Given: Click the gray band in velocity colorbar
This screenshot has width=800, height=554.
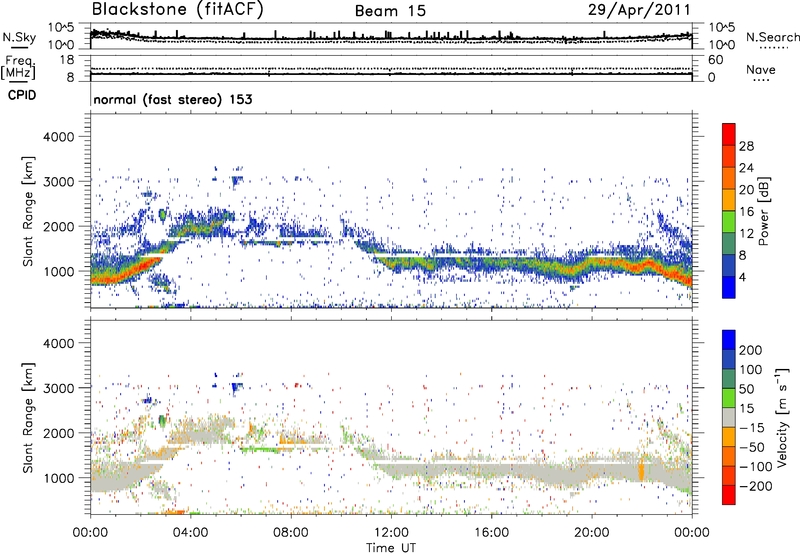Looking at the screenshot, I should [x=729, y=417].
